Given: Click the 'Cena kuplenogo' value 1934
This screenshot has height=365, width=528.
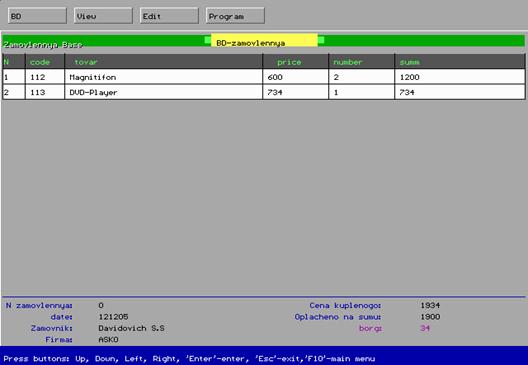Looking at the screenshot, I should (430, 305).
